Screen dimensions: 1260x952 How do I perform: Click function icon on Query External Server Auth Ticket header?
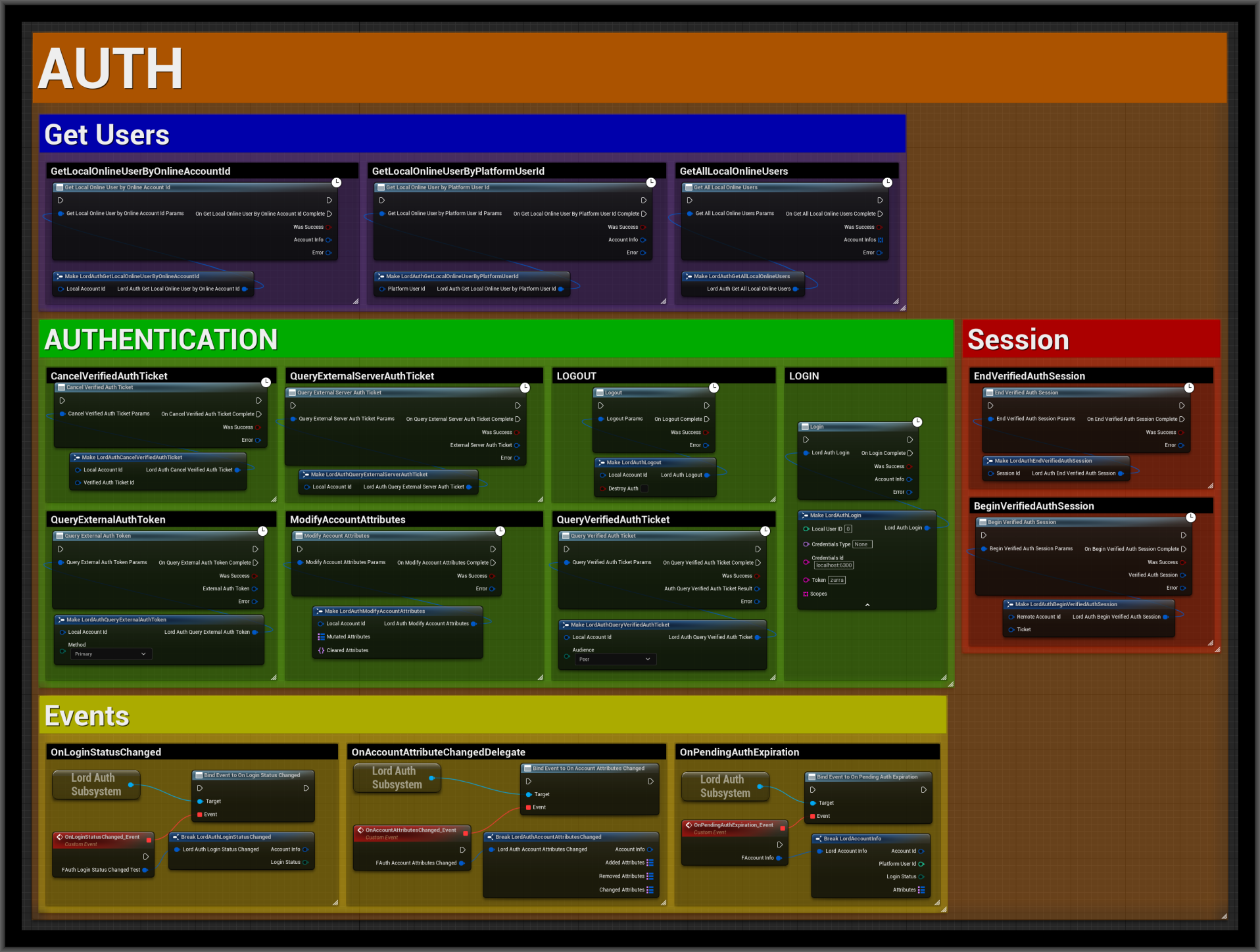tap(292, 393)
